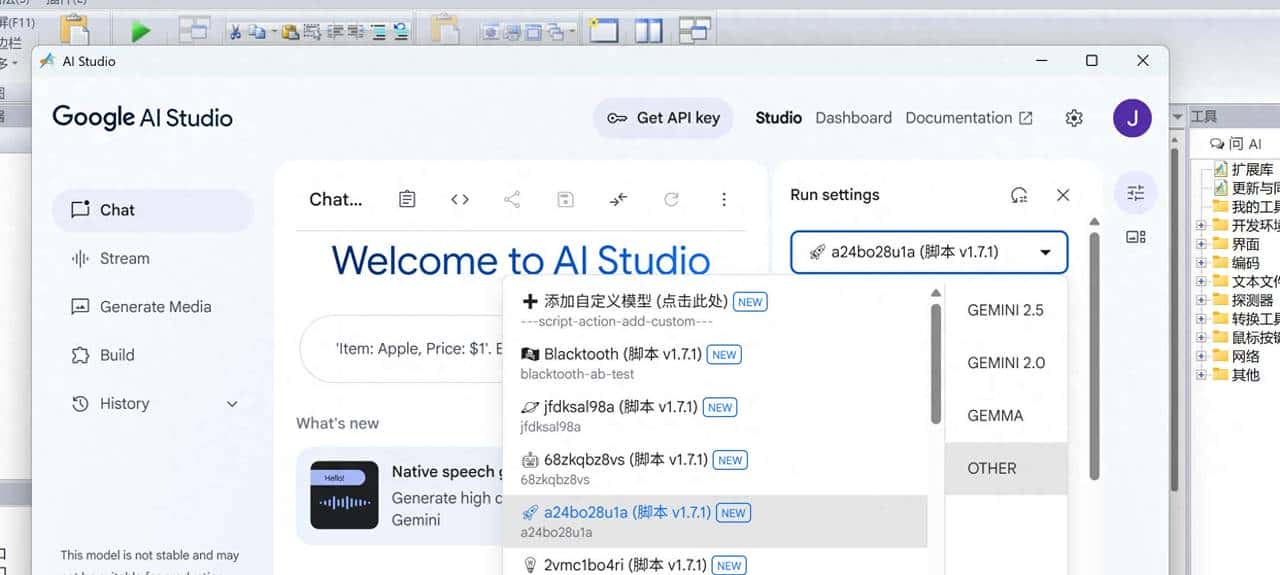
Task: Click the copy icon in the background toolbar
Action: [257, 32]
